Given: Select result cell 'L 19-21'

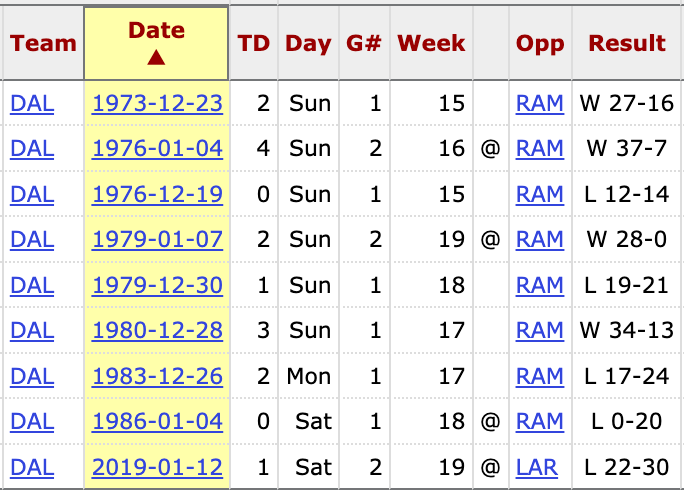Looking at the screenshot, I should [627, 285].
